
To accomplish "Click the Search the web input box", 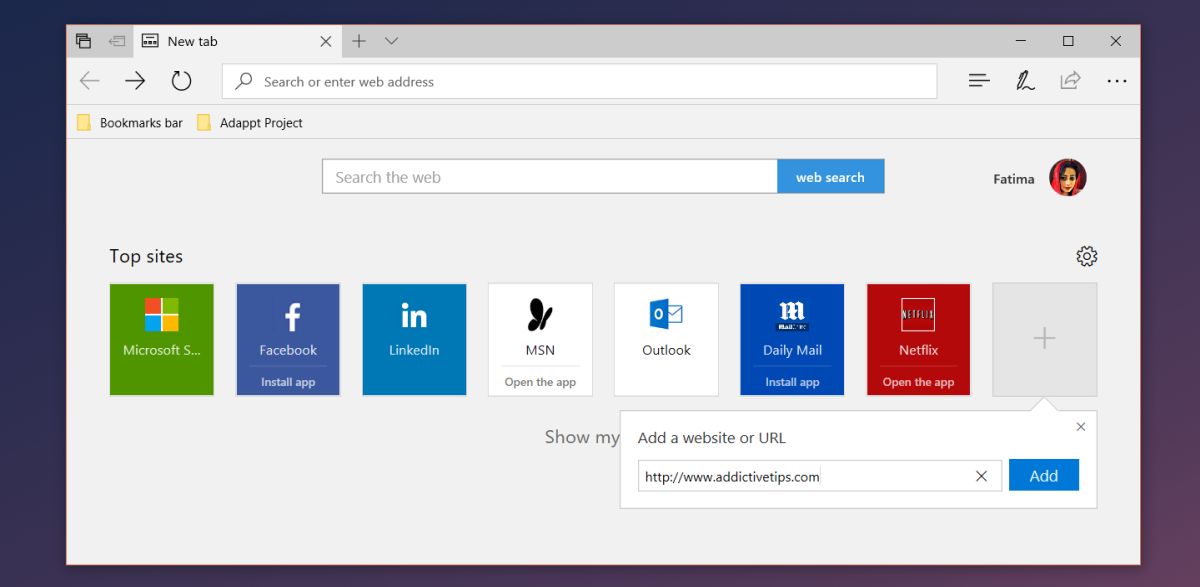I will pos(549,177).
